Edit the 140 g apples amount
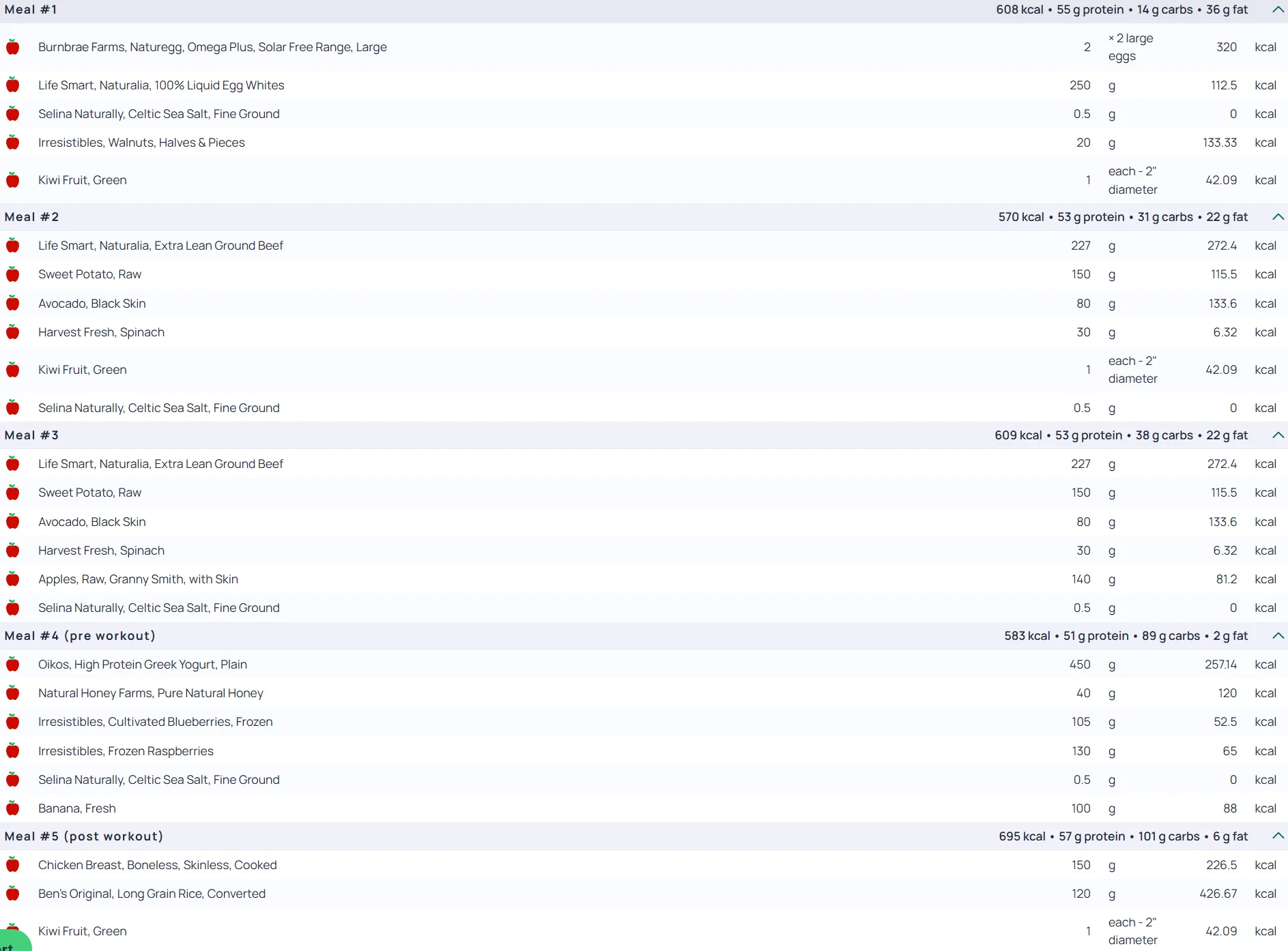 [x=1081, y=579]
